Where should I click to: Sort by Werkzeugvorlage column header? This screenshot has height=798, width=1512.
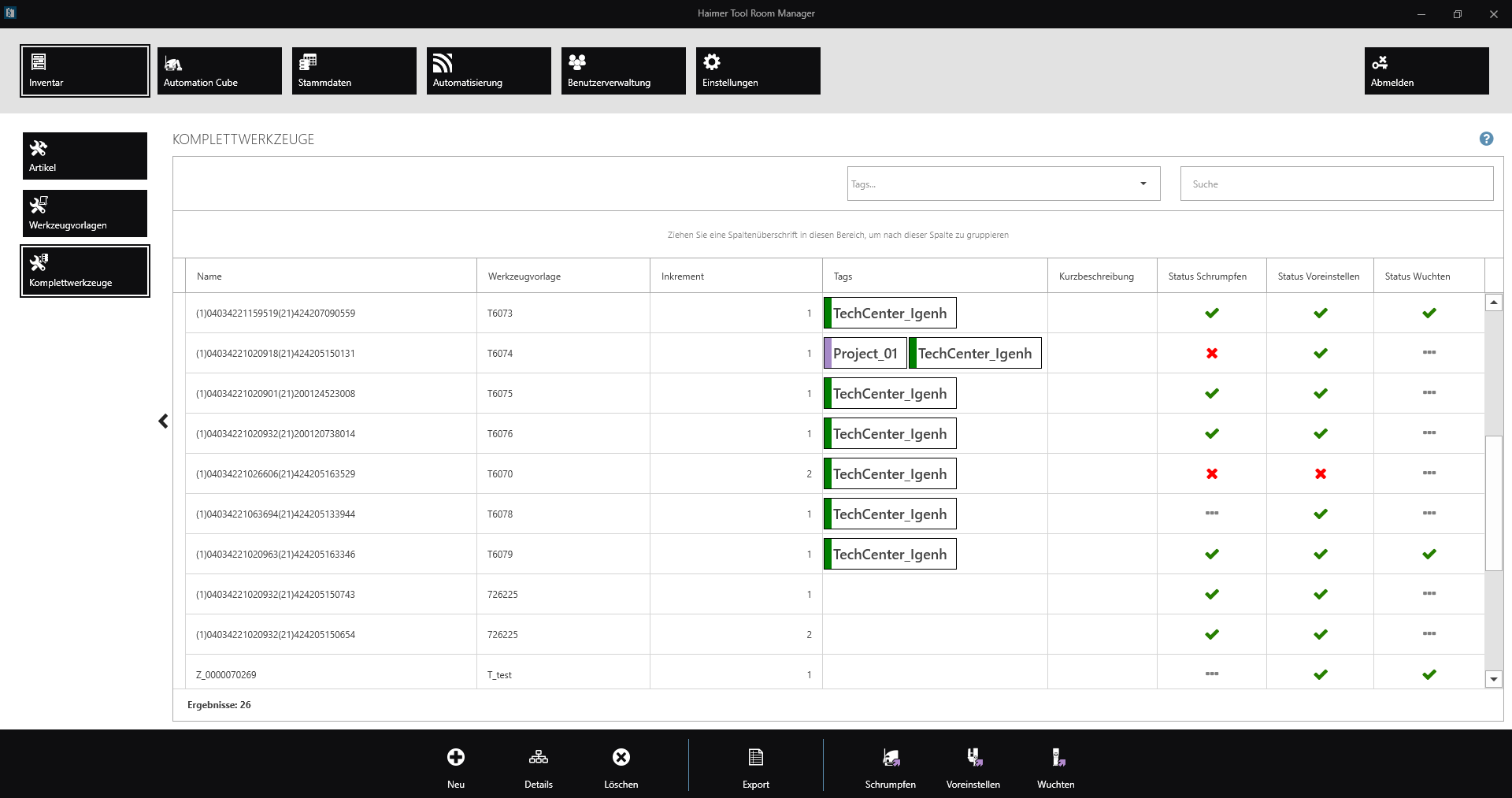pos(563,277)
